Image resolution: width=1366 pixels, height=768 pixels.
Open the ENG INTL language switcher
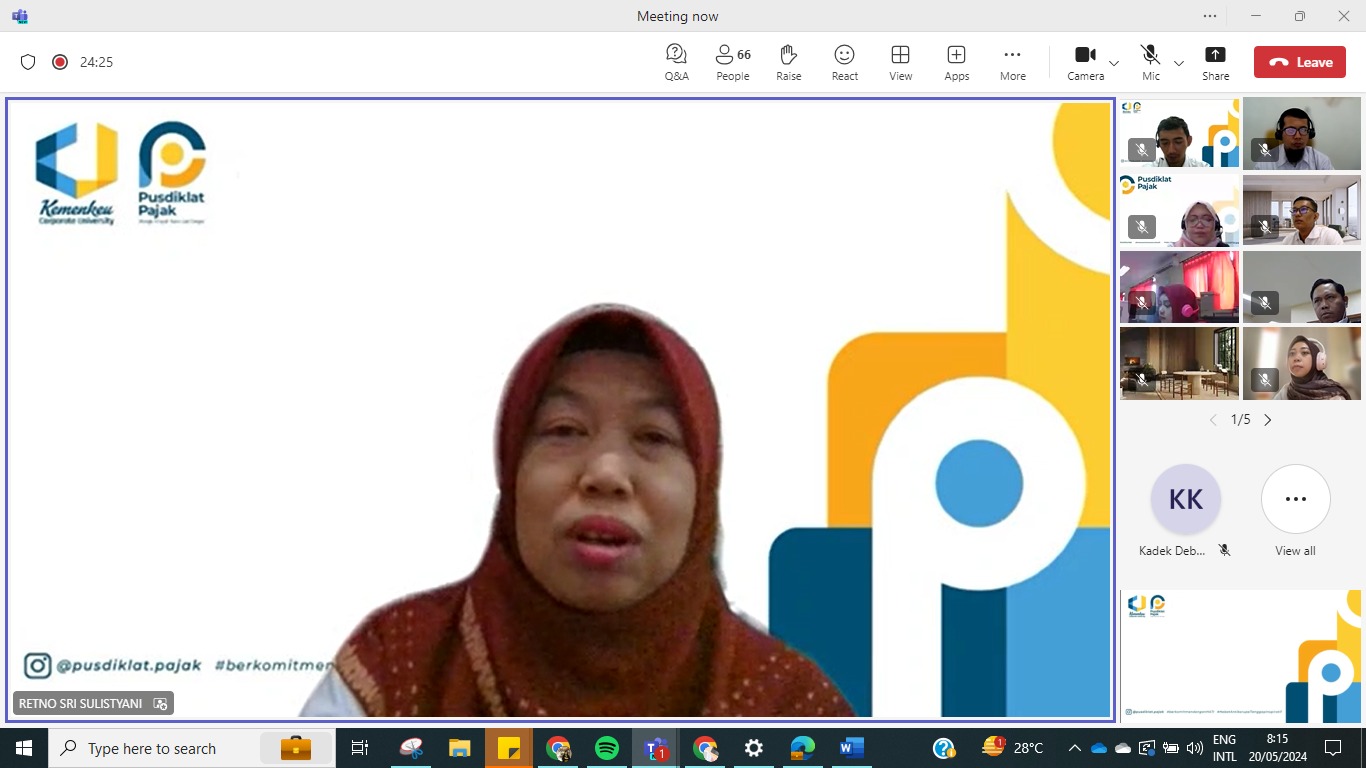pos(1224,747)
